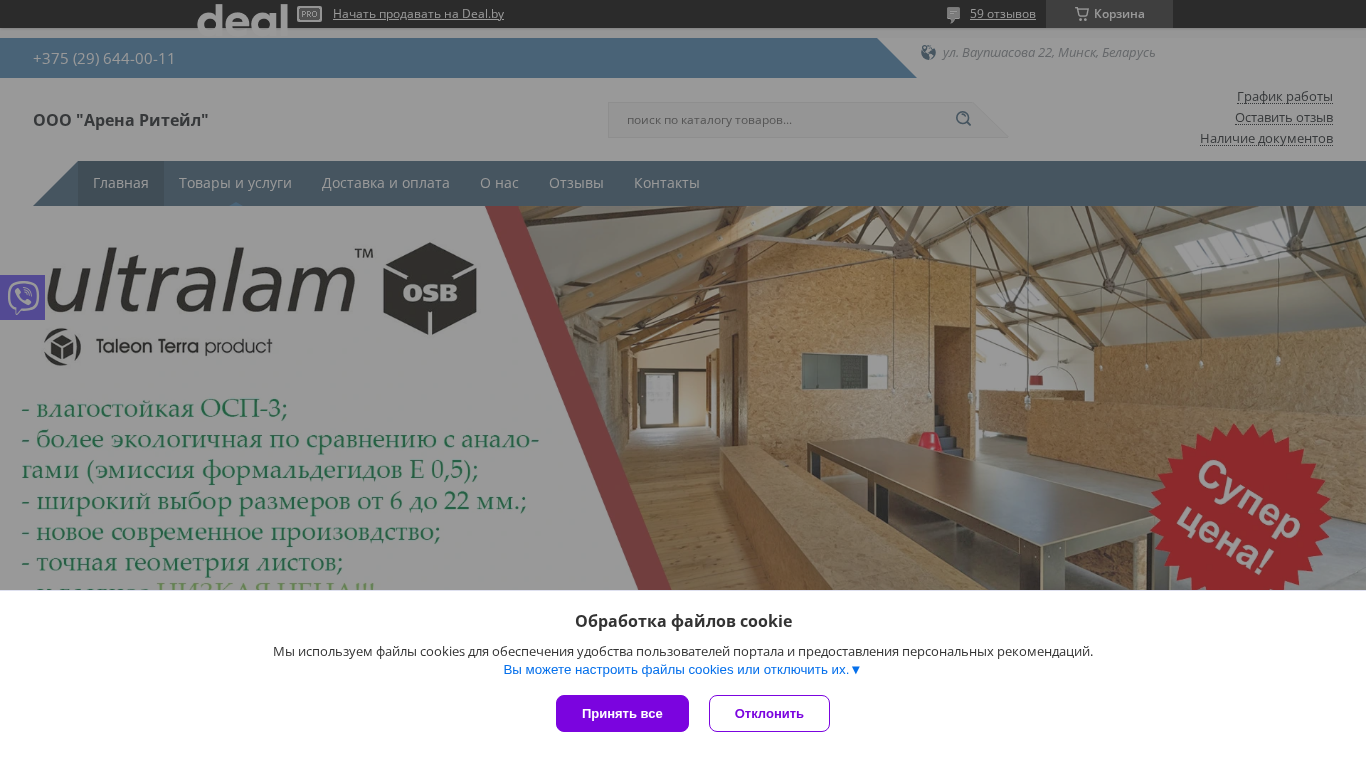Image resolution: width=1366 pixels, height=768 pixels.
Task: Click the Ultralam OSB banner image
Action: [683, 398]
